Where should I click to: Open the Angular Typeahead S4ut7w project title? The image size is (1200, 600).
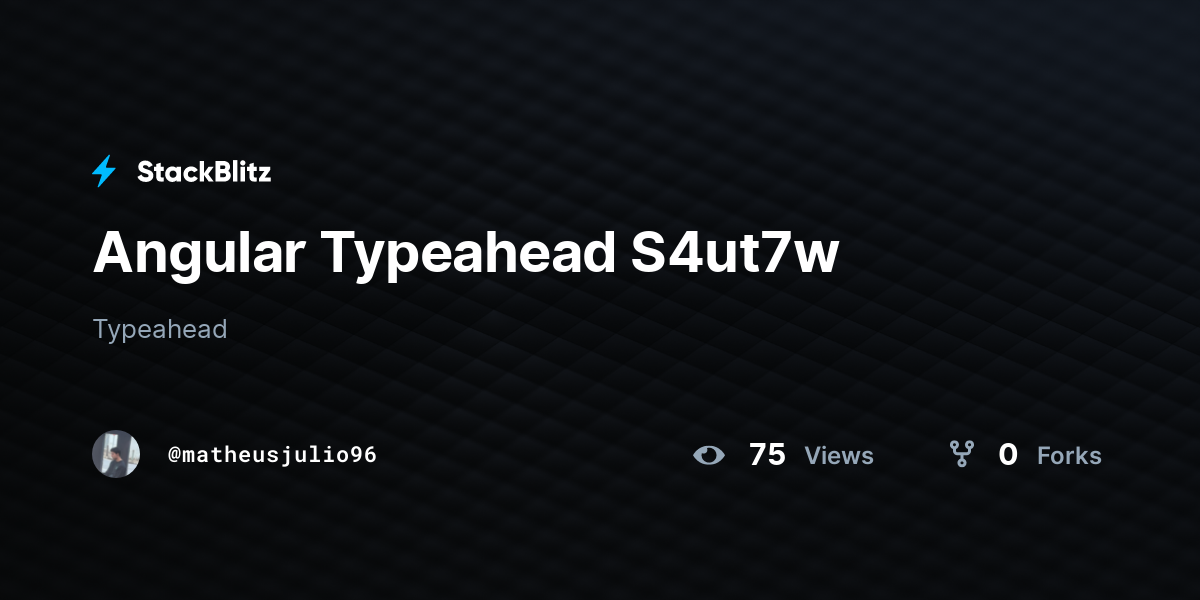pos(466,254)
